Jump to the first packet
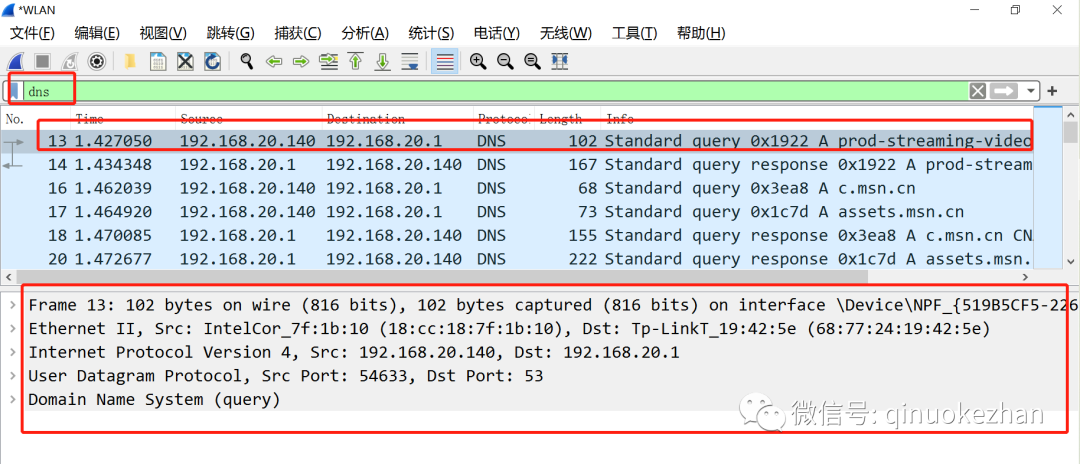 tap(355, 61)
